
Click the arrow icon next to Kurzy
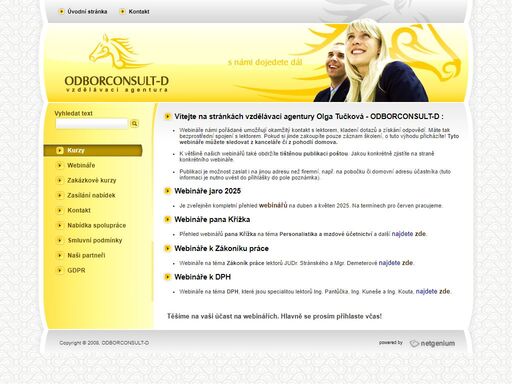point(60,151)
